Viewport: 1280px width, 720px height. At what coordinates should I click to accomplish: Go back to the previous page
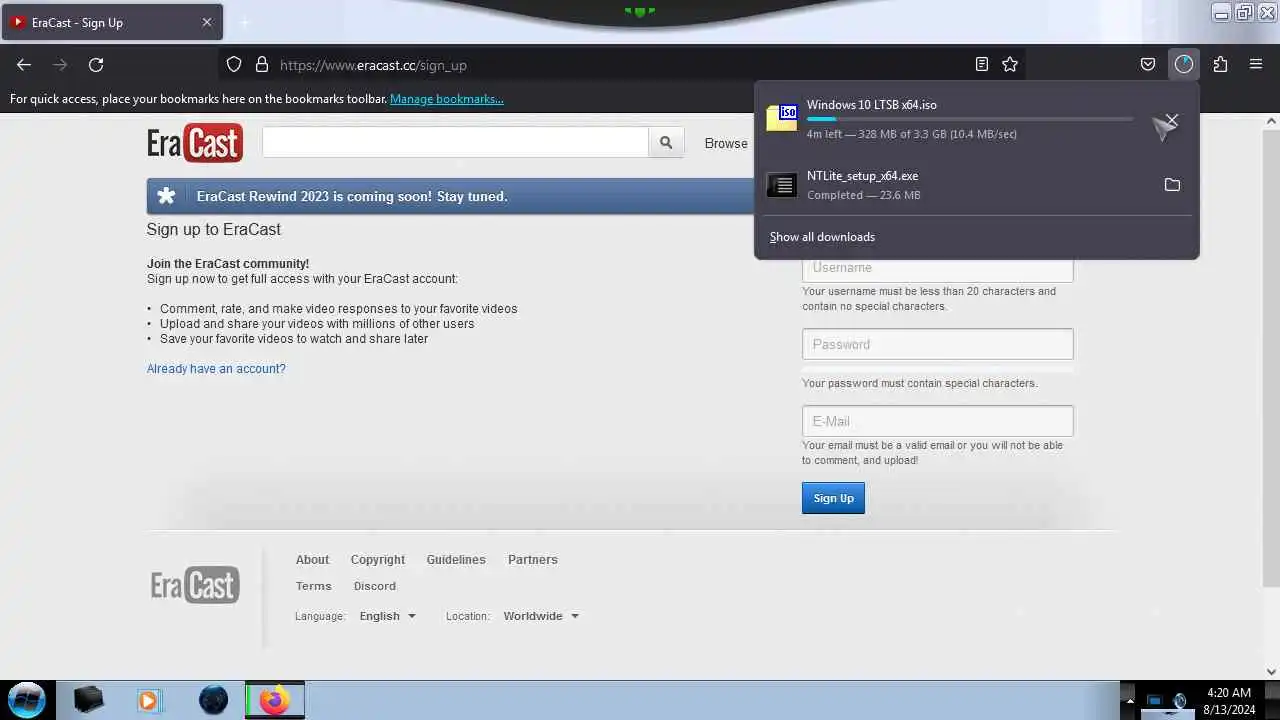(24, 65)
